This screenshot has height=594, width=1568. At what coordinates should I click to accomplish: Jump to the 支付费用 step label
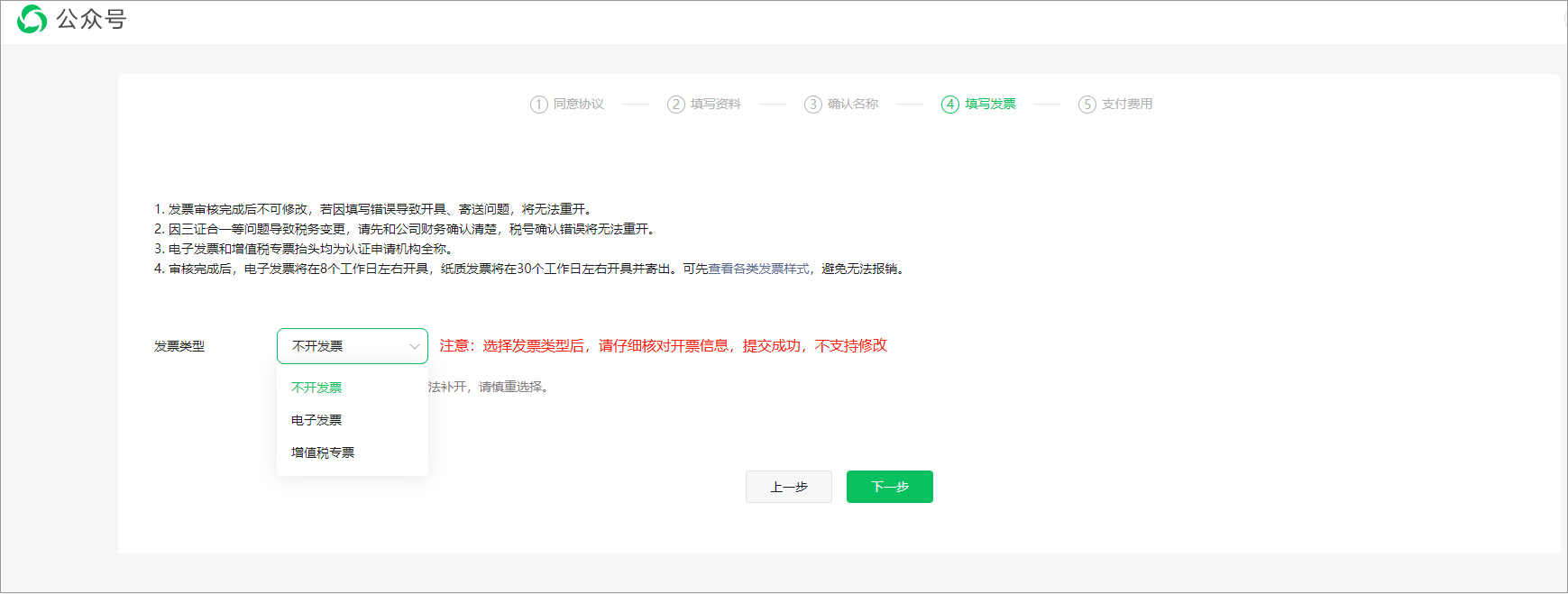click(x=1127, y=105)
